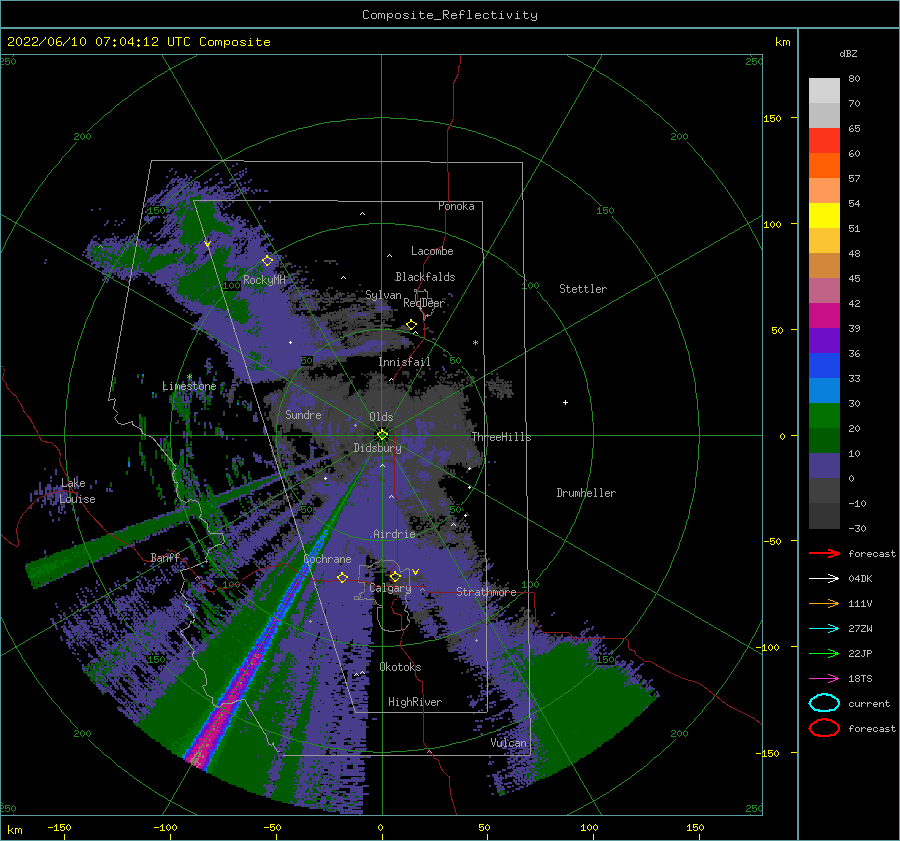The width and height of the screenshot is (900, 841).
Task: Click the asterisk marker above Limestone
Action: (x=189, y=377)
